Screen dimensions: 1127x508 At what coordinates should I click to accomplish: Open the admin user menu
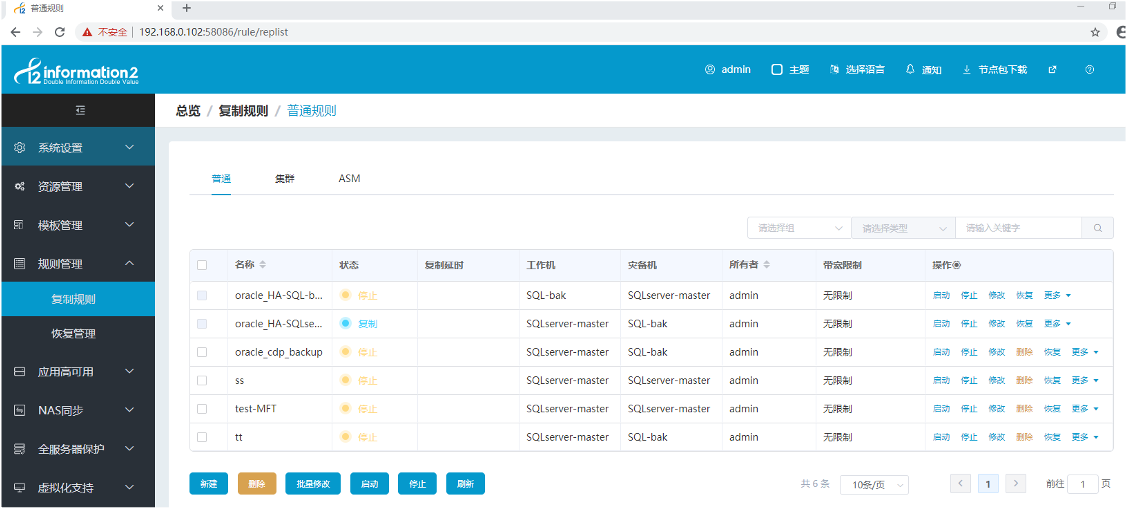pyautogui.click(x=727, y=70)
